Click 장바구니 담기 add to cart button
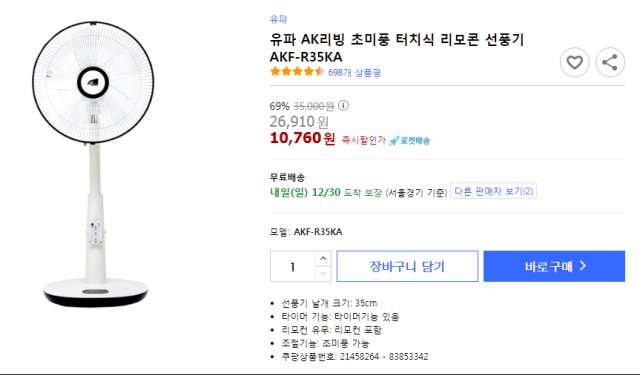Screen dimensions: 640x375 coord(407,266)
